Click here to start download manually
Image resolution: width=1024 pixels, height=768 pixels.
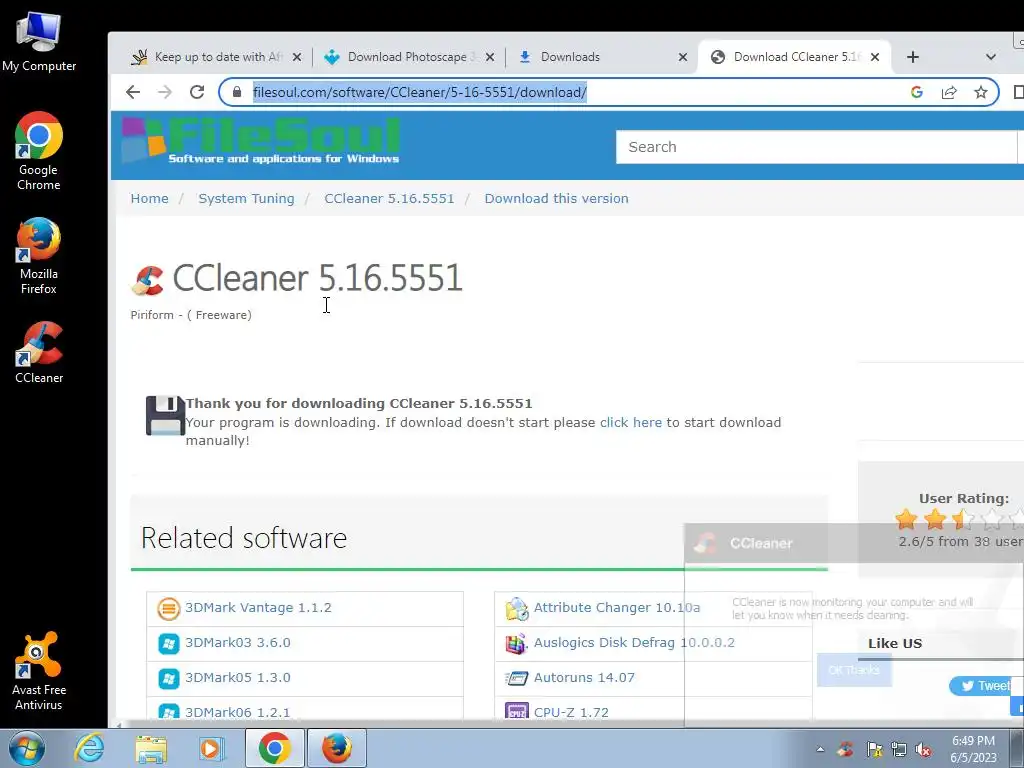pyautogui.click(x=631, y=423)
